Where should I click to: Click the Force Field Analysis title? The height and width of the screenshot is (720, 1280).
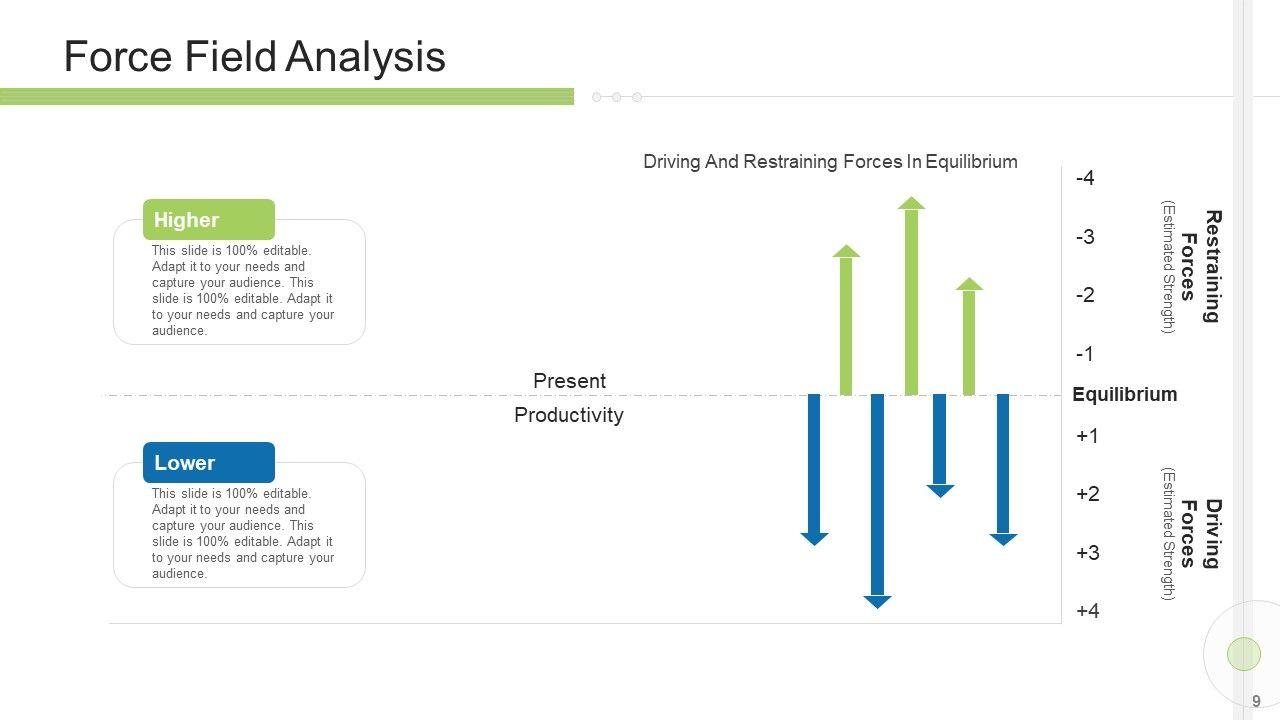point(254,57)
